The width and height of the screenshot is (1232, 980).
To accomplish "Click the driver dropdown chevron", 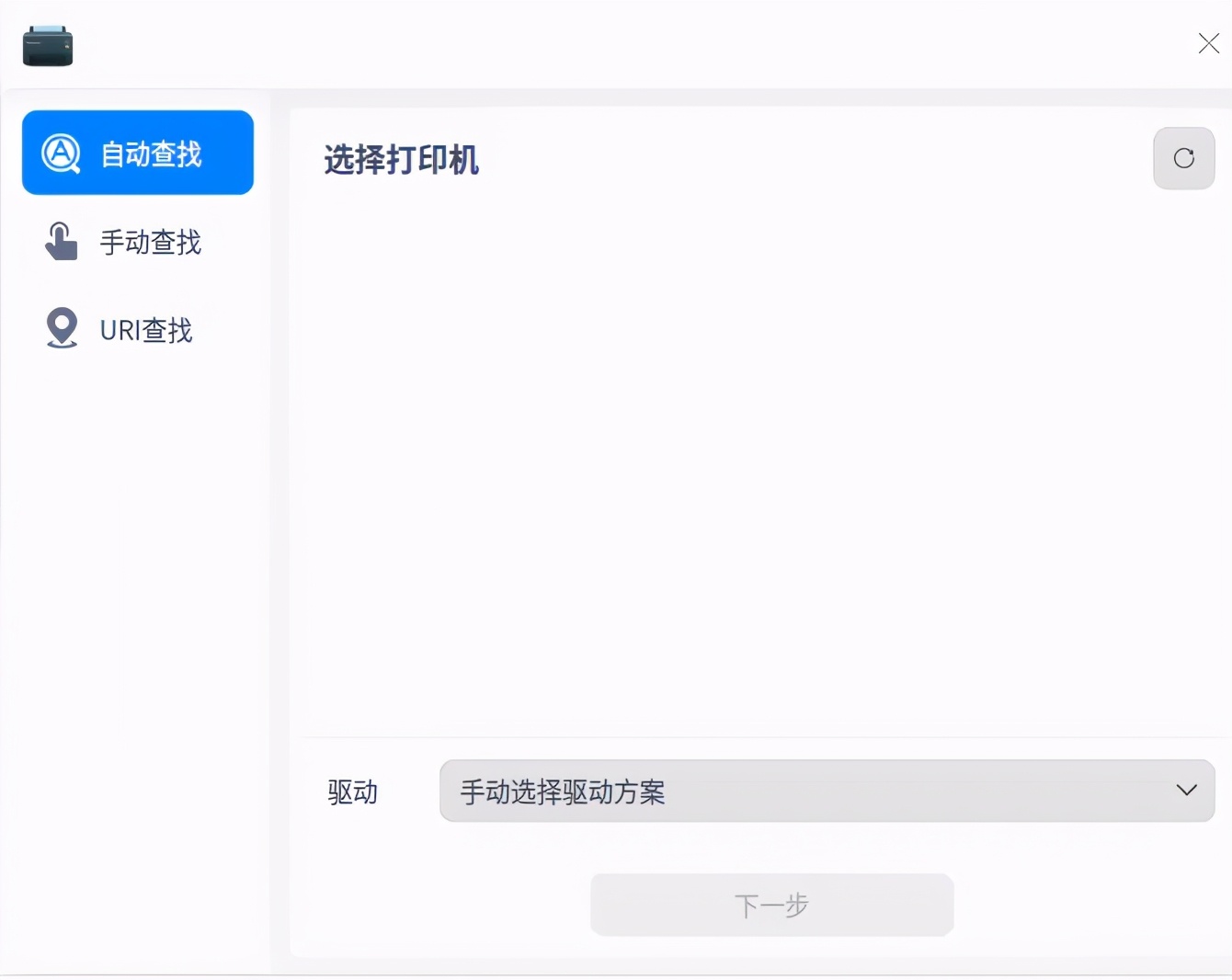I will [x=1187, y=791].
